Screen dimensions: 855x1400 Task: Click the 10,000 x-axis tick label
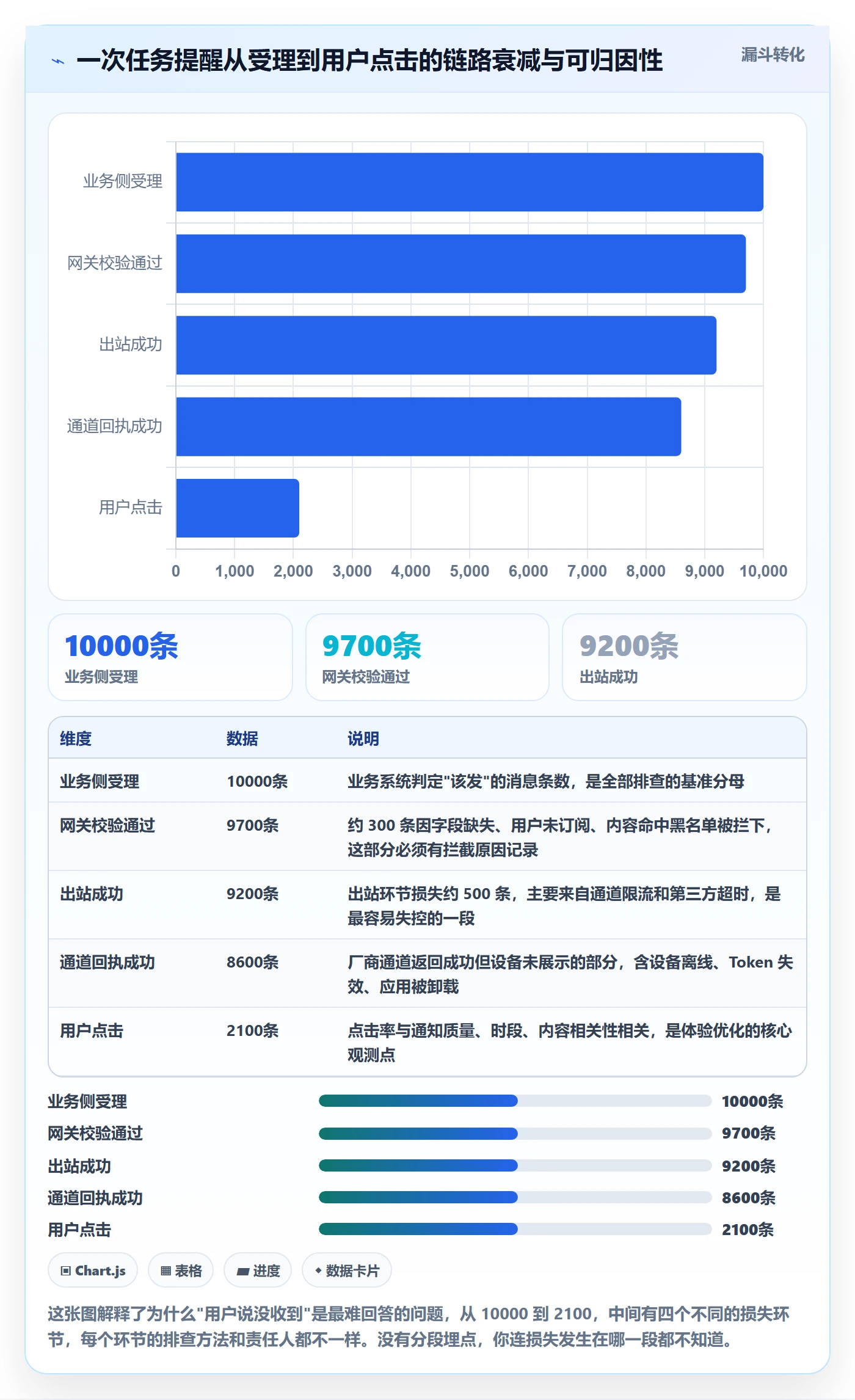(x=763, y=571)
